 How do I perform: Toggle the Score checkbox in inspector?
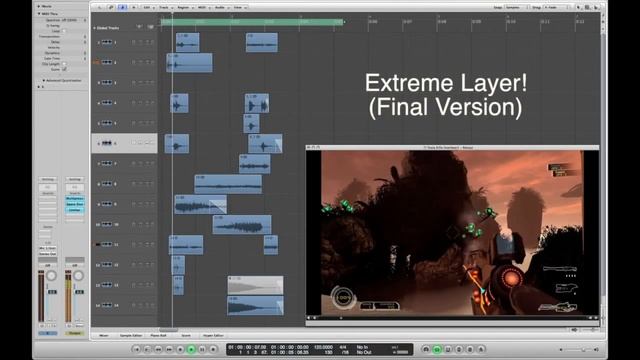click(64, 69)
